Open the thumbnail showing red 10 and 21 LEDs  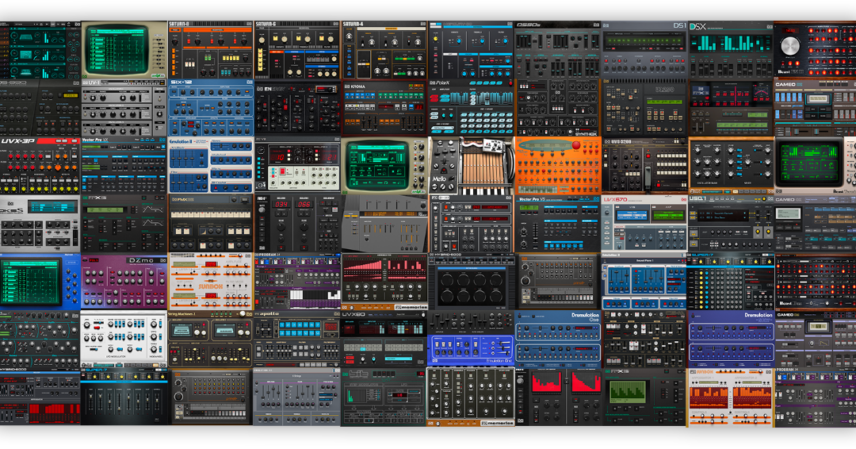pos(297,166)
